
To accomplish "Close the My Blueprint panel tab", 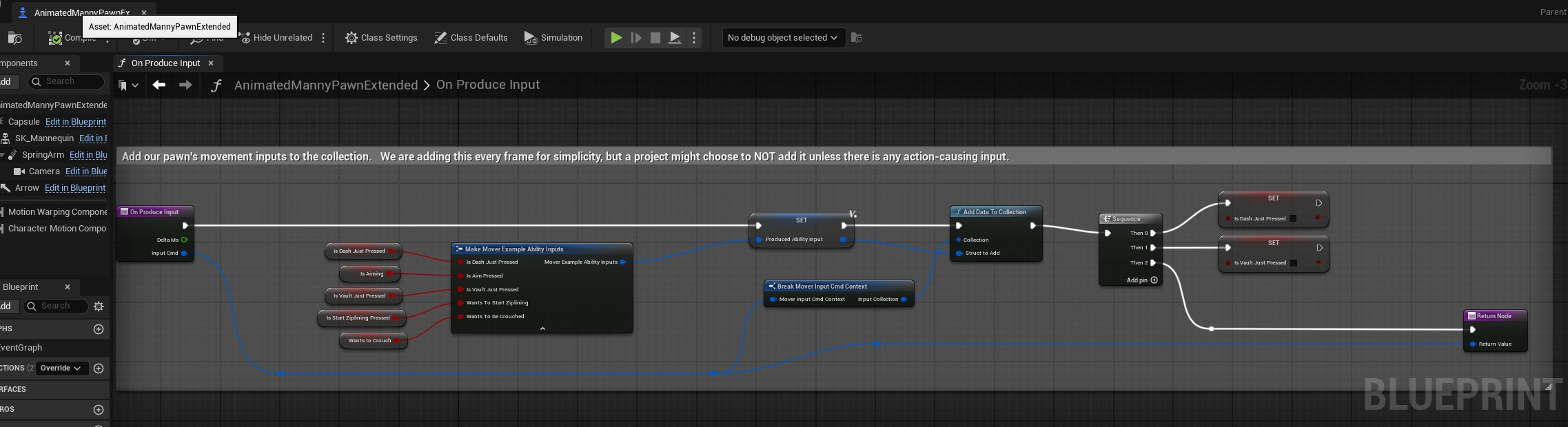I will point(68,287).
